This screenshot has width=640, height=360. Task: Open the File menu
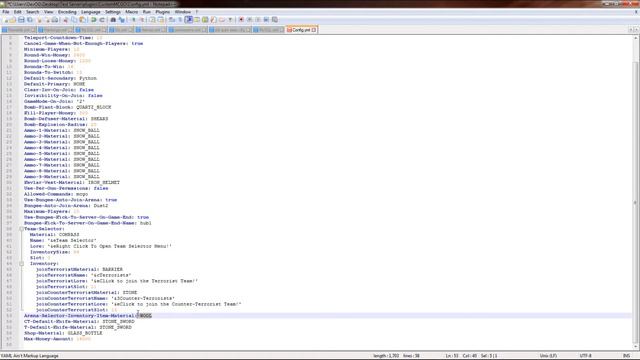coord(6,12)
